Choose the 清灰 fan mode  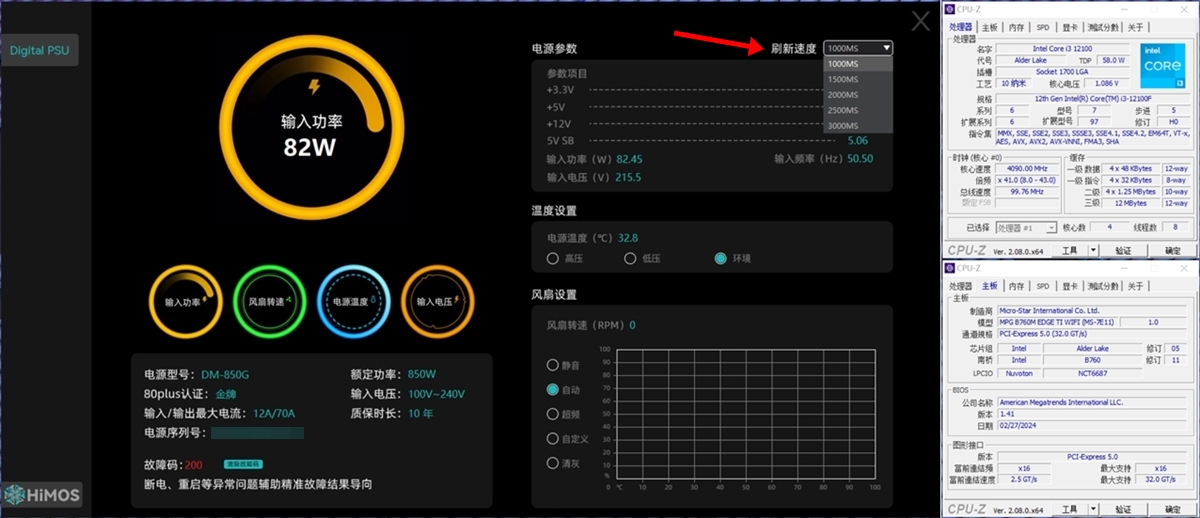(x=552, y=463)
